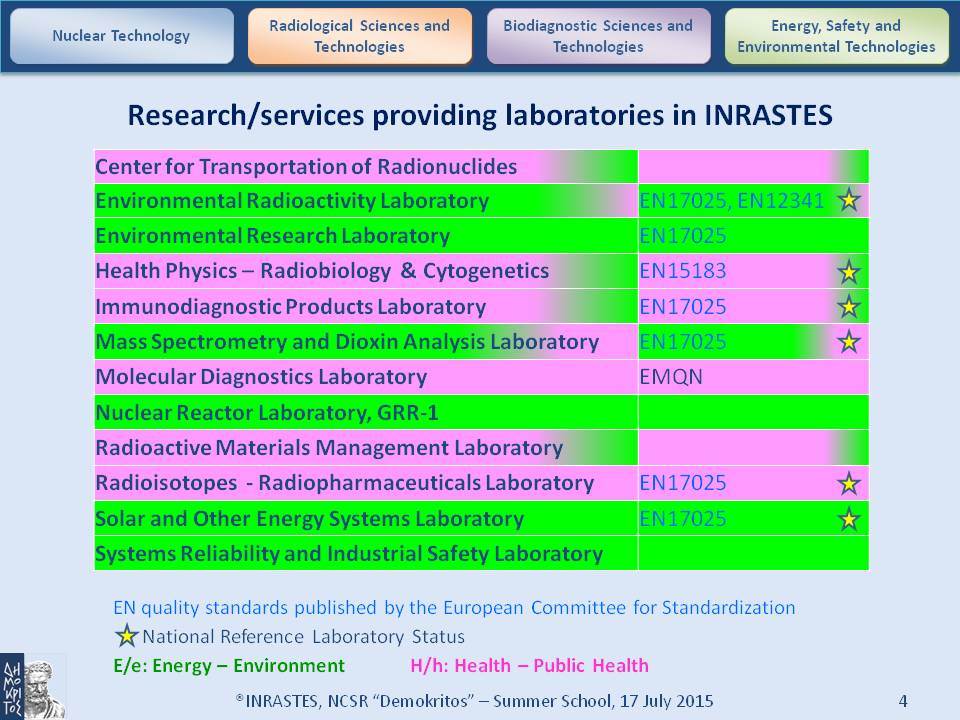
Task: Click the star in Solar and Other Energy row
Action: pos(849,519)
